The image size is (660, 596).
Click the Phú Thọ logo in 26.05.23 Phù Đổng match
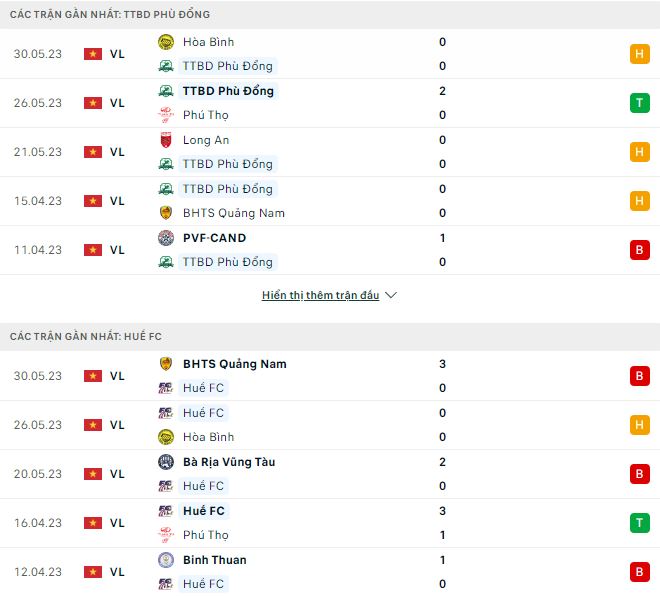pos(166,115)
